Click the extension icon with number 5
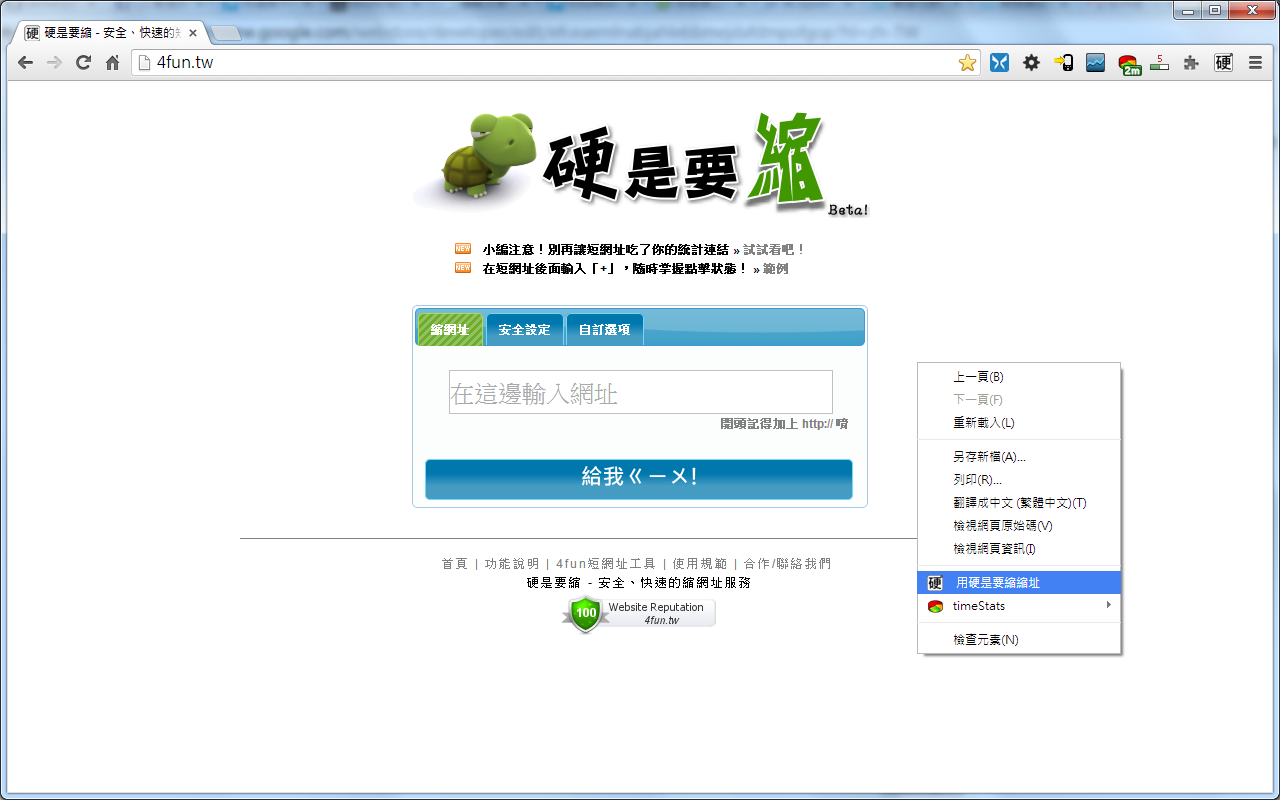1280x800 pixels. [x=1159, y=63]
